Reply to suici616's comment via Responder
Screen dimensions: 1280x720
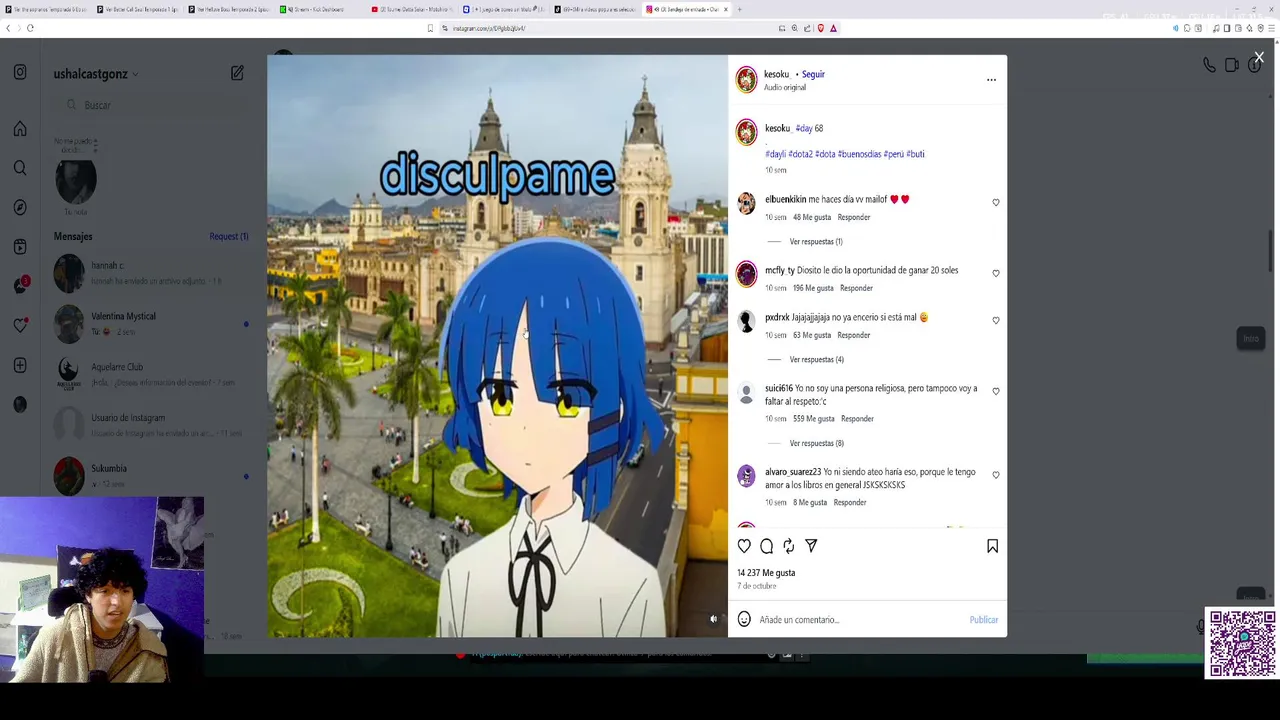[858, 419]
